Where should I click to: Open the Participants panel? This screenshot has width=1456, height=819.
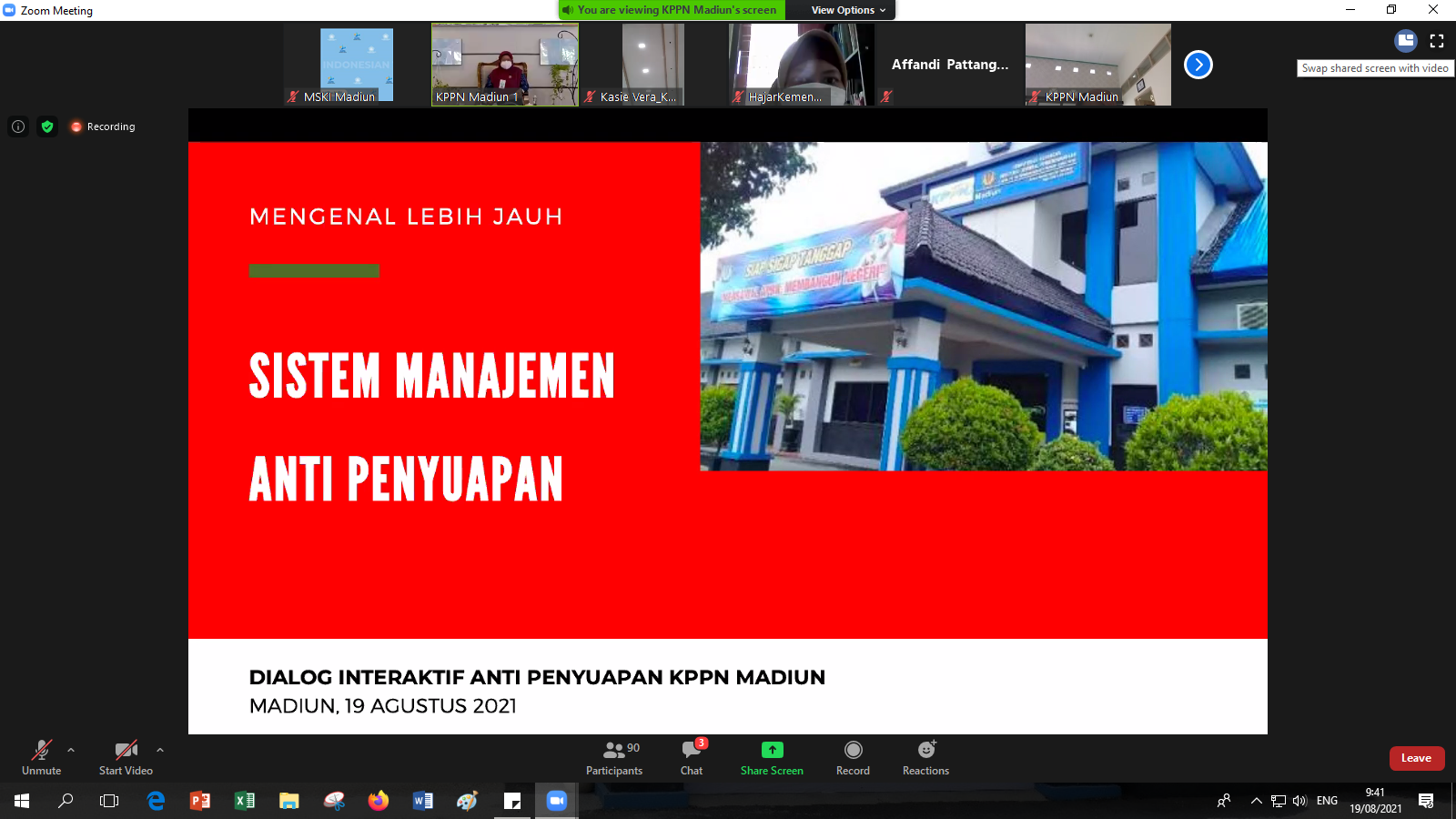click(614, 757)
